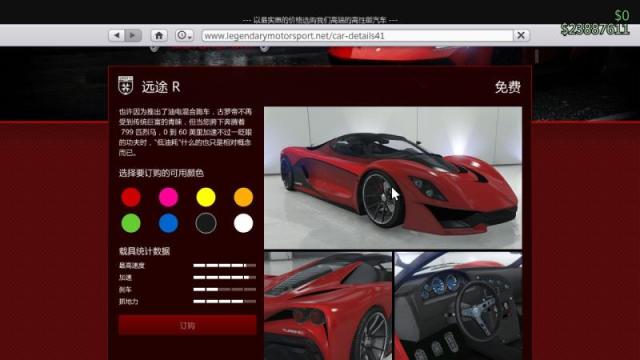Click the top speed stat bar
The width and height of the screenshot is (640, 360).
coord(224,265)
